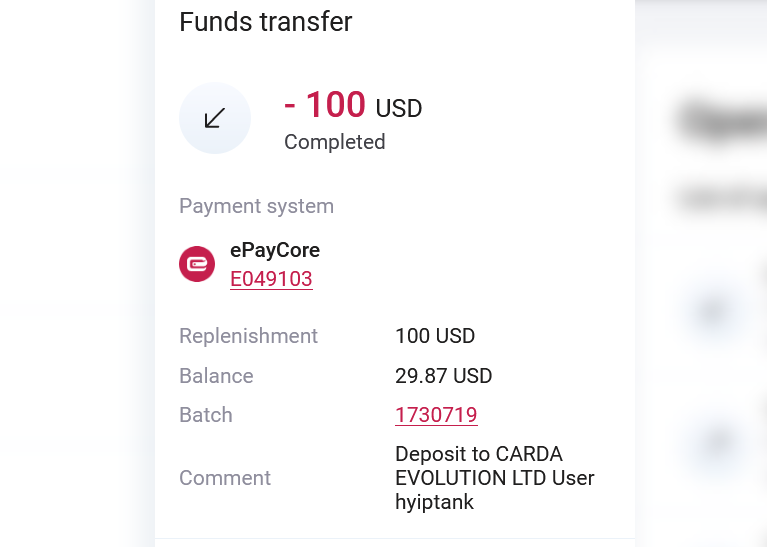This screenshot has width=767, height=547.
Task: Click the Batch label
Action: pyautogui.click(x=205, y=415)
